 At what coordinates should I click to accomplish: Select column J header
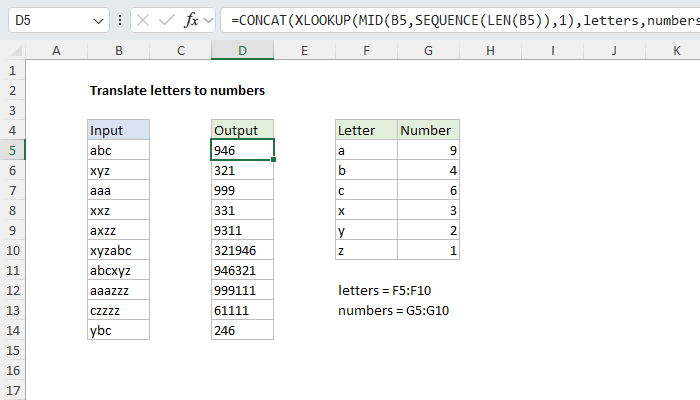click(615, 50)
